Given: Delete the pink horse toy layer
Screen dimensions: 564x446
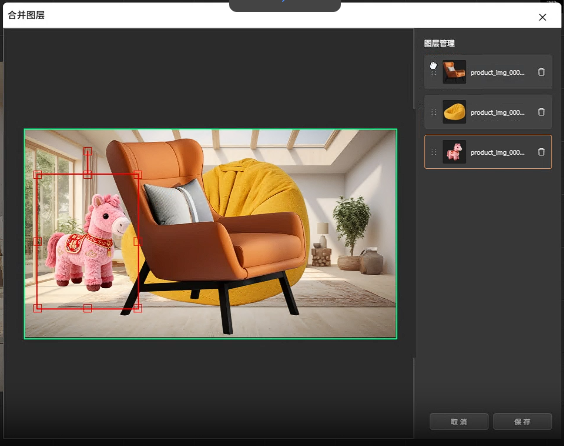Looking at the screenshot, I should [541, 152].
